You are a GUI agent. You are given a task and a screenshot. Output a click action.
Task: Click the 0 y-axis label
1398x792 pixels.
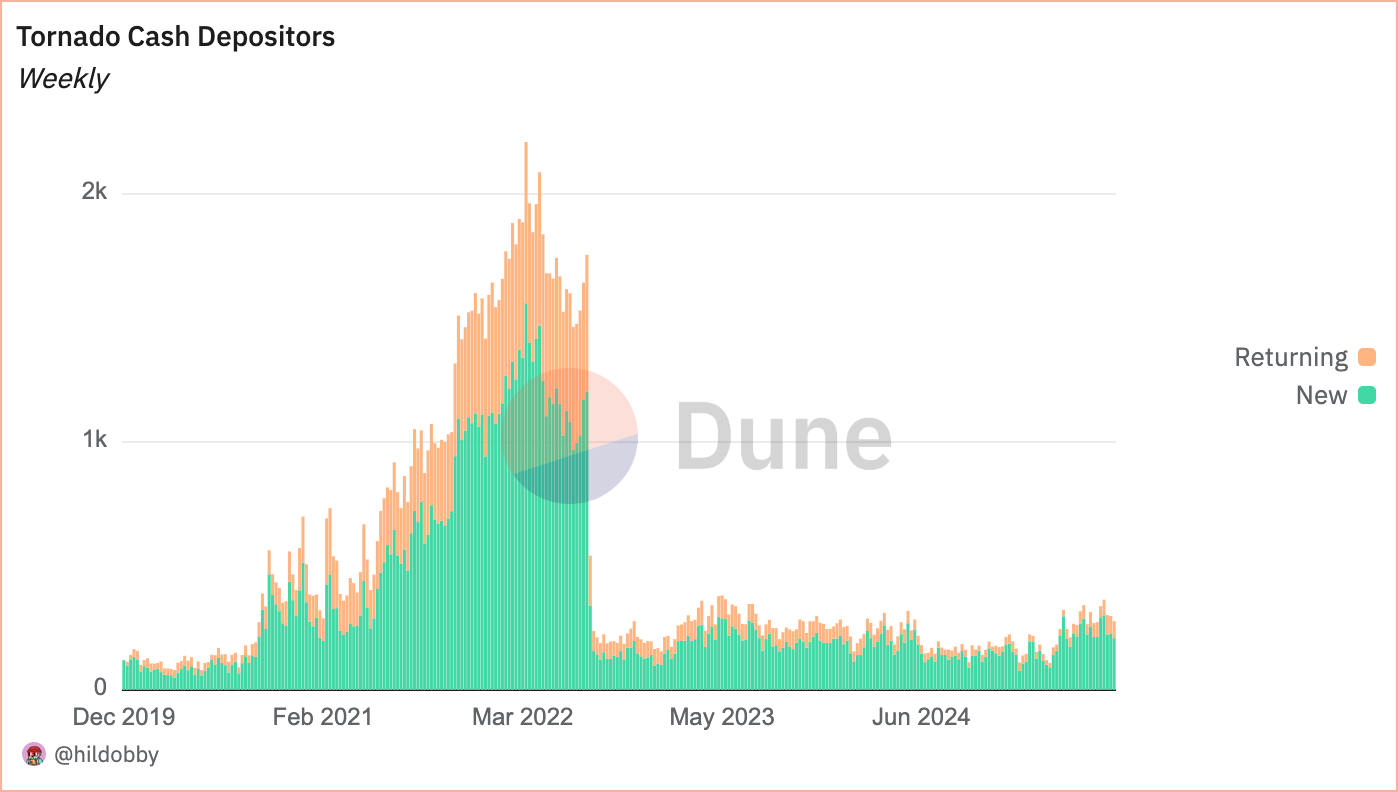pos(101,688)
